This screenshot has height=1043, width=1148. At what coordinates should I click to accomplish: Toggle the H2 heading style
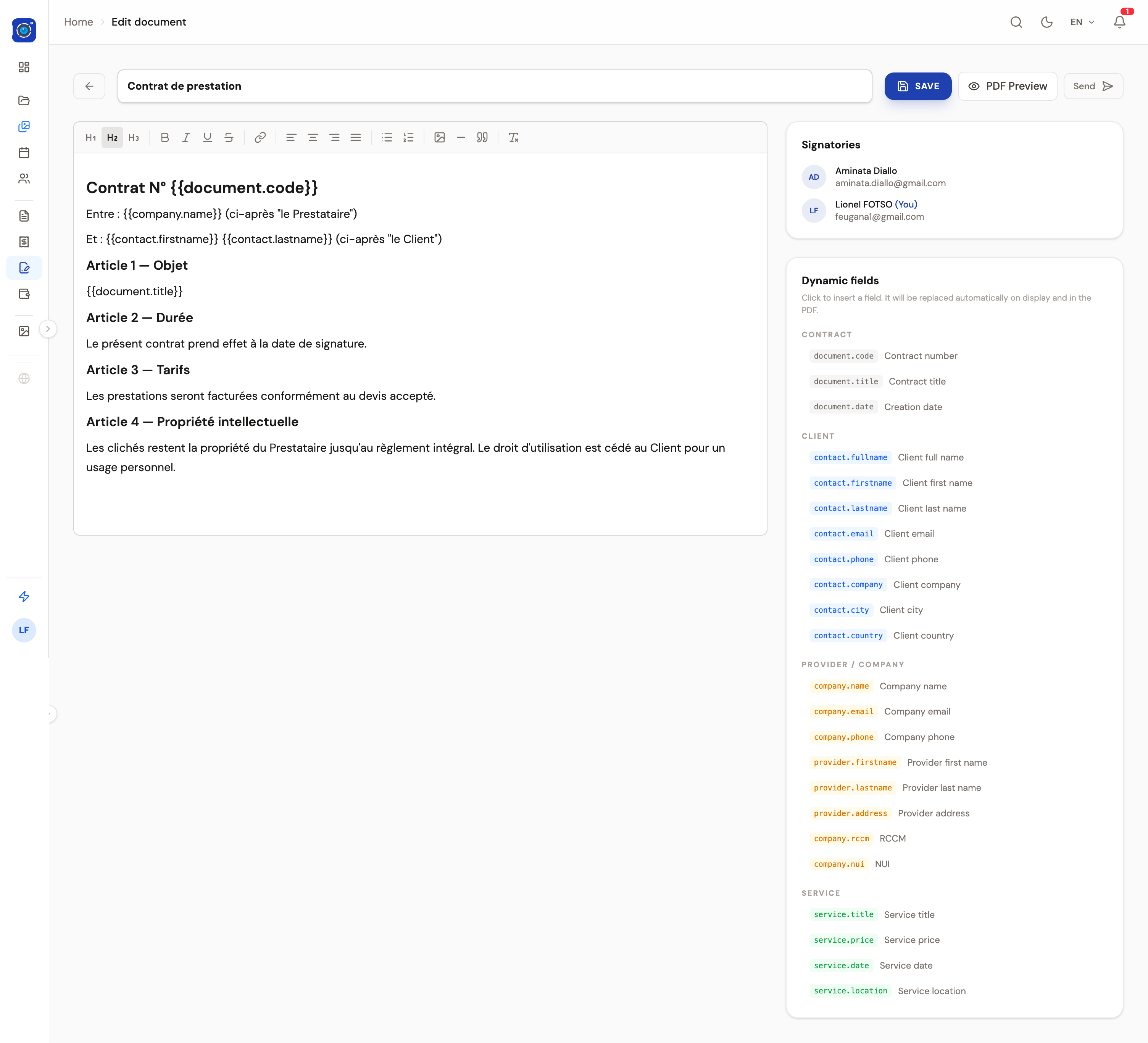point(112,137)
